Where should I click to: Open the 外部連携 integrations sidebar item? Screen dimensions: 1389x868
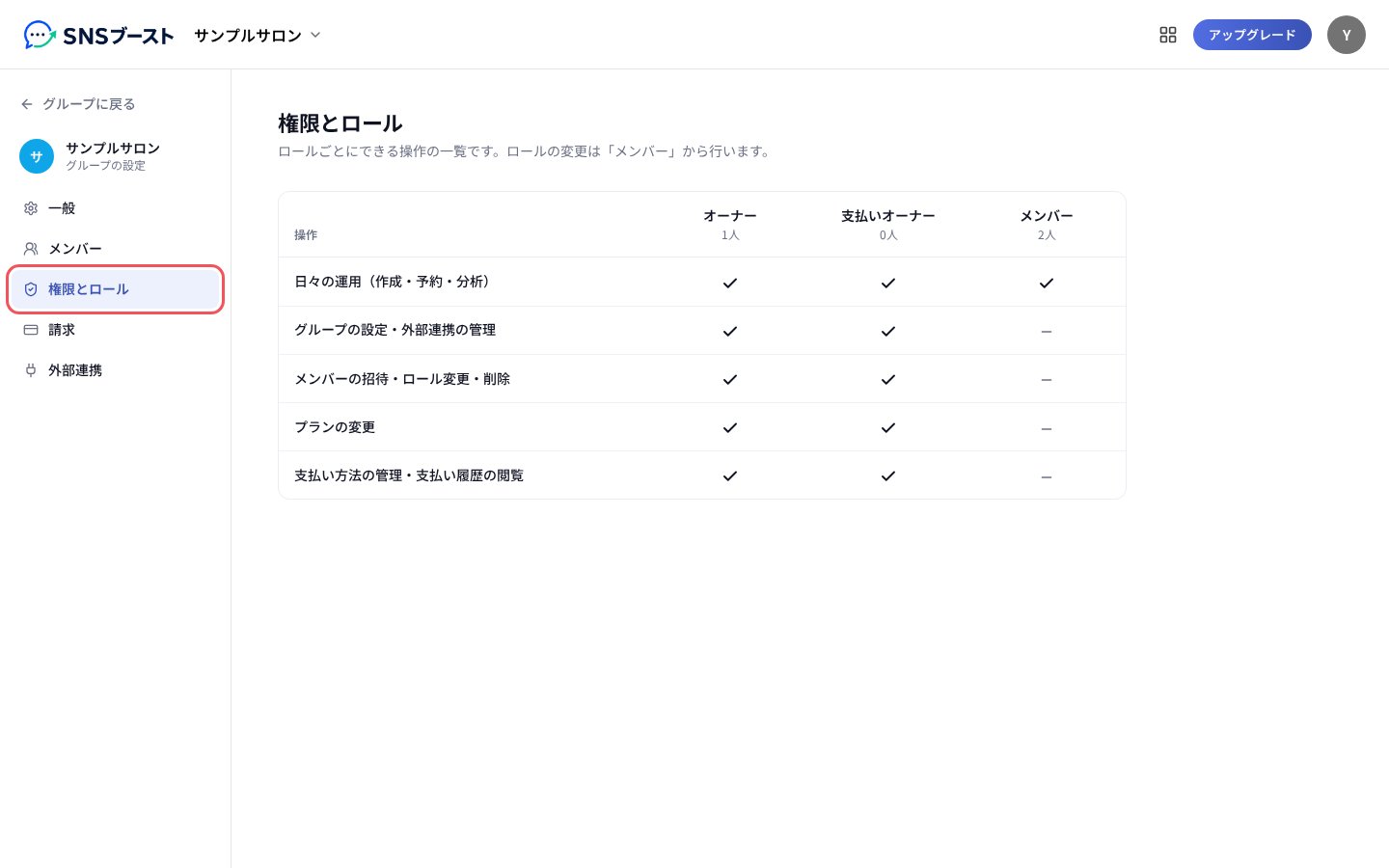point(116,370)
